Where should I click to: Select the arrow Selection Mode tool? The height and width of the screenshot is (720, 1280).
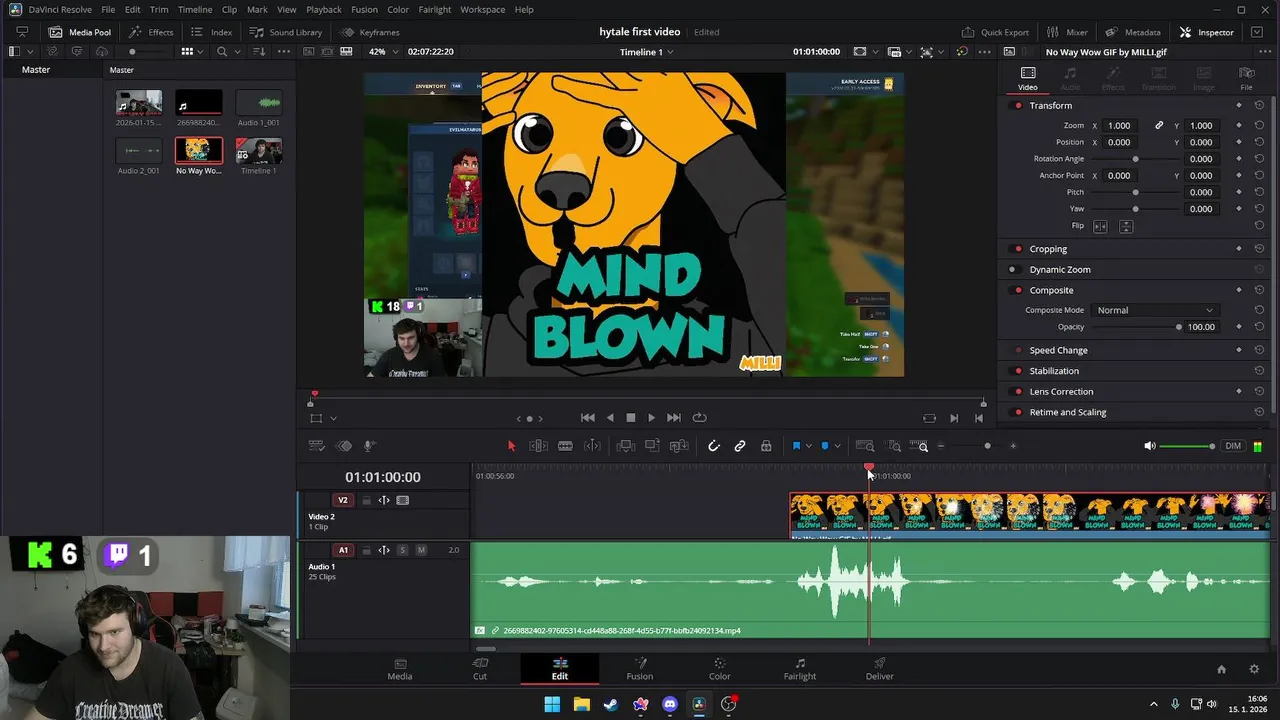(x=511, y=446)
